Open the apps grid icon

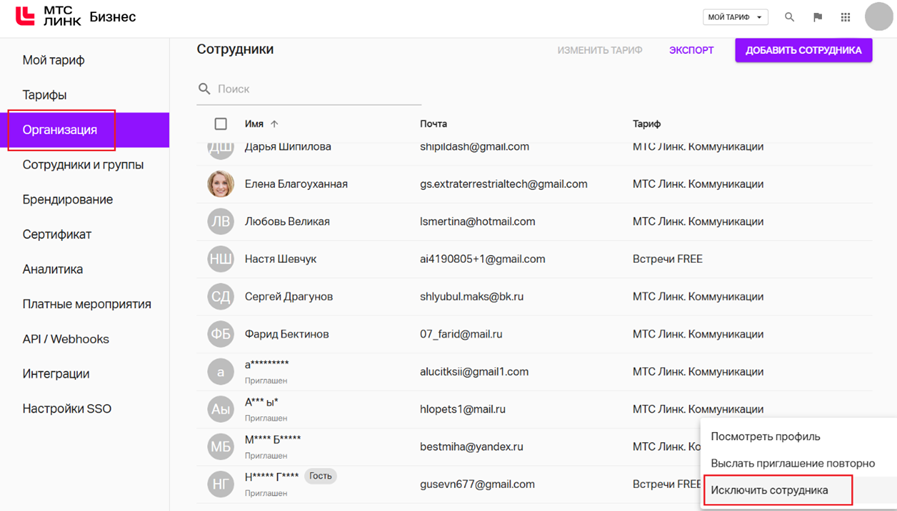pos(845,17)
